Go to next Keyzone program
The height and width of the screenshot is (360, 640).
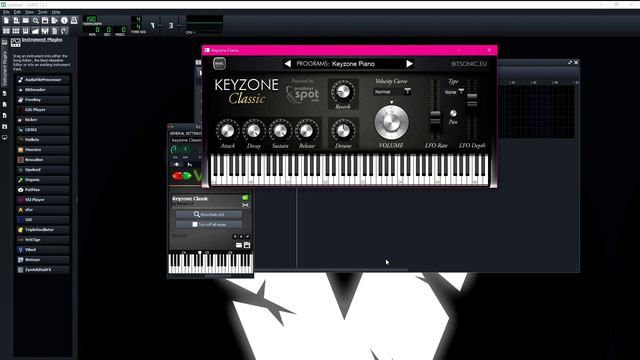409,64
